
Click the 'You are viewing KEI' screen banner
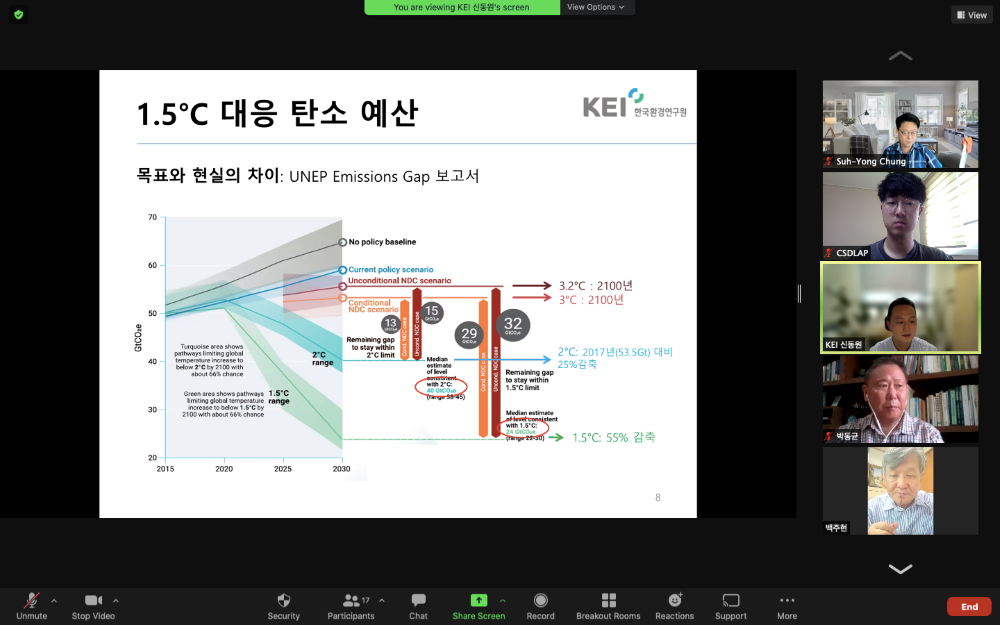pyautogui.click(x=462, y=7)
